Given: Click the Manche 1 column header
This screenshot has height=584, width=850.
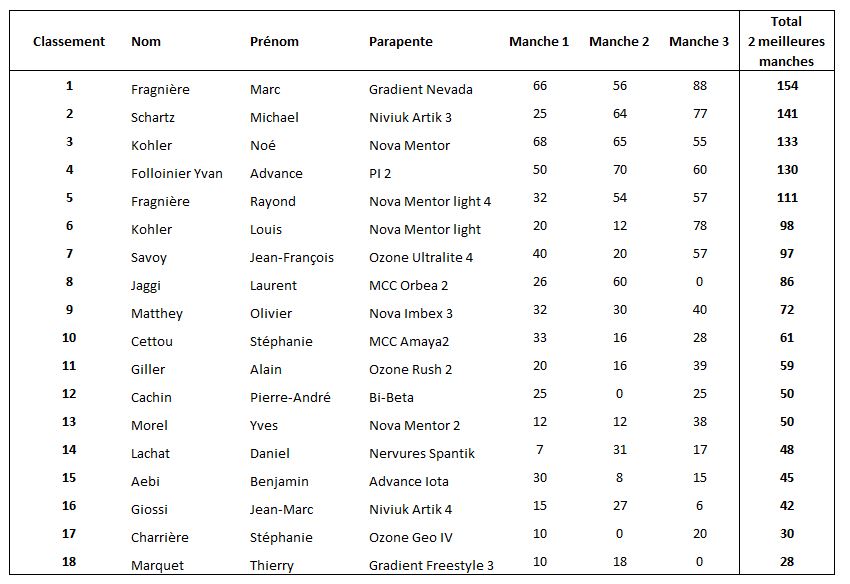Looking at the screenshot, I should point(539,42).
